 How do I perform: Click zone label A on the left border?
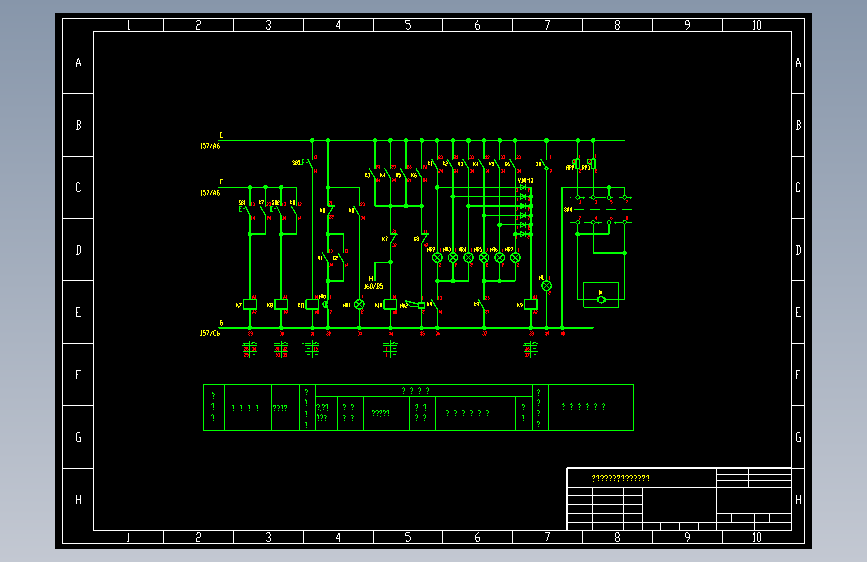pyautogui.click(x=79, y=63)
